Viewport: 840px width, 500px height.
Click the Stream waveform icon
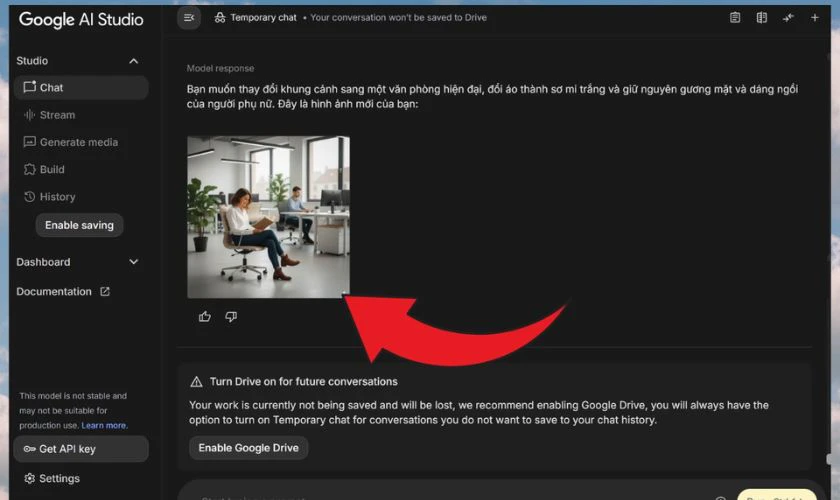[29, 115]
